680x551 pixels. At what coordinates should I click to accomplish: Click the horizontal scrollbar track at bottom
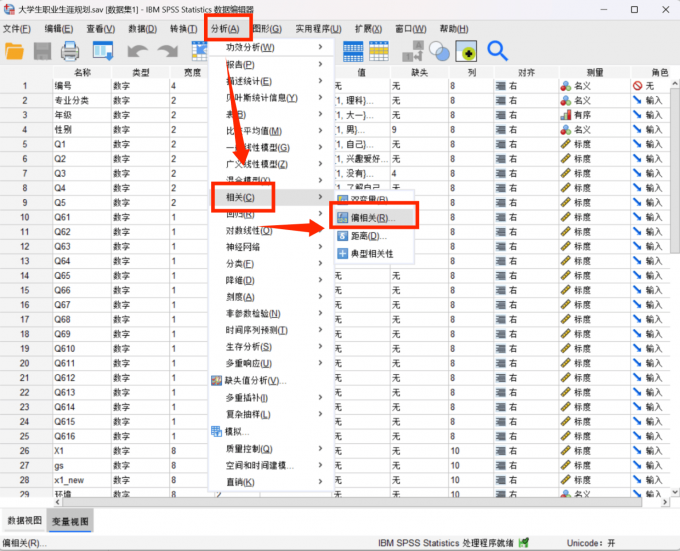click(352, 502)
